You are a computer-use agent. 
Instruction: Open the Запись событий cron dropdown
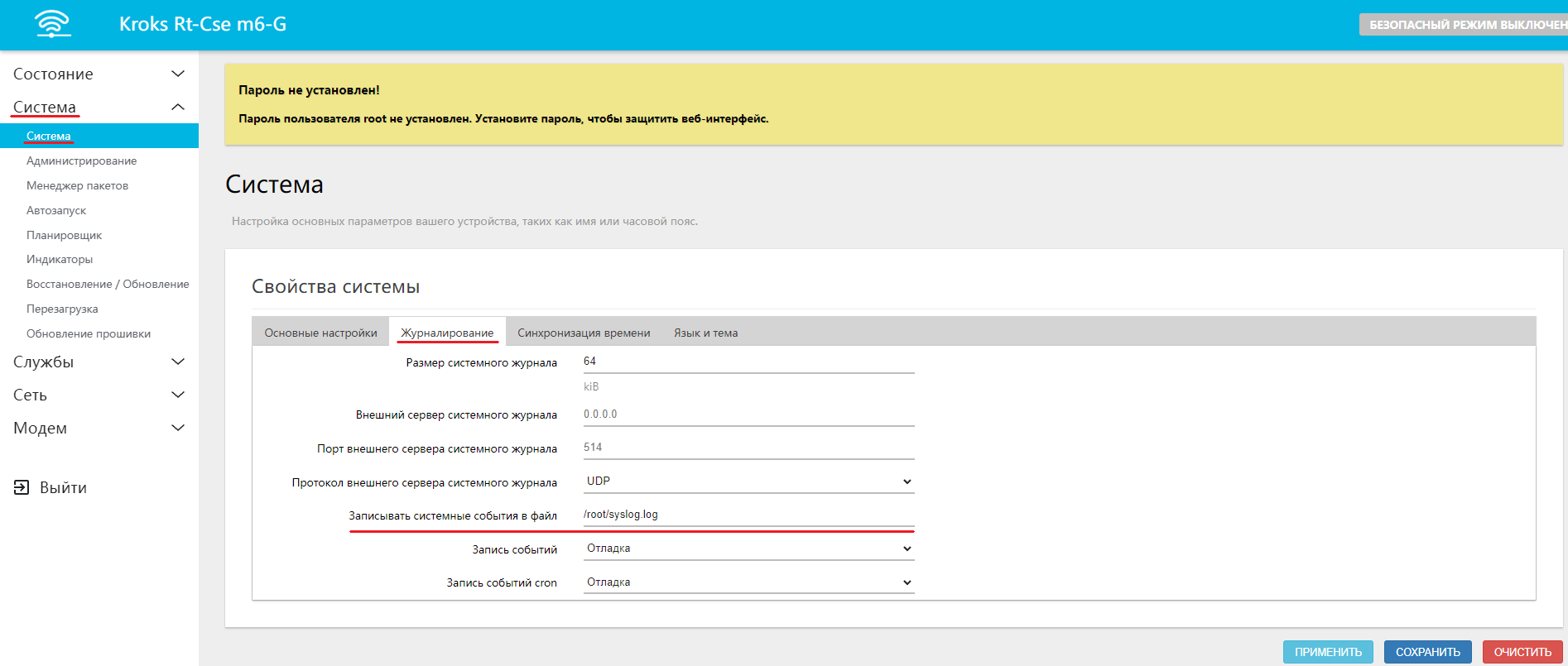[x=748, y=582]
